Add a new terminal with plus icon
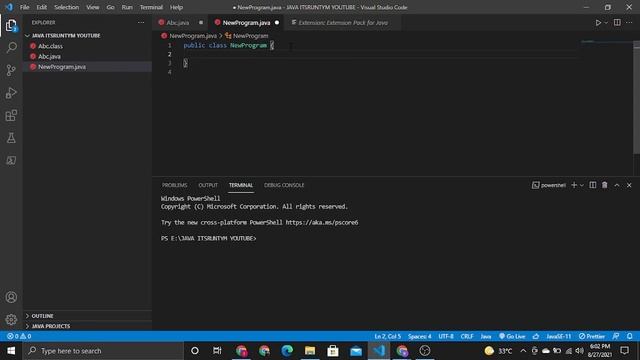640x360 pixels. (x=574, y=185)
